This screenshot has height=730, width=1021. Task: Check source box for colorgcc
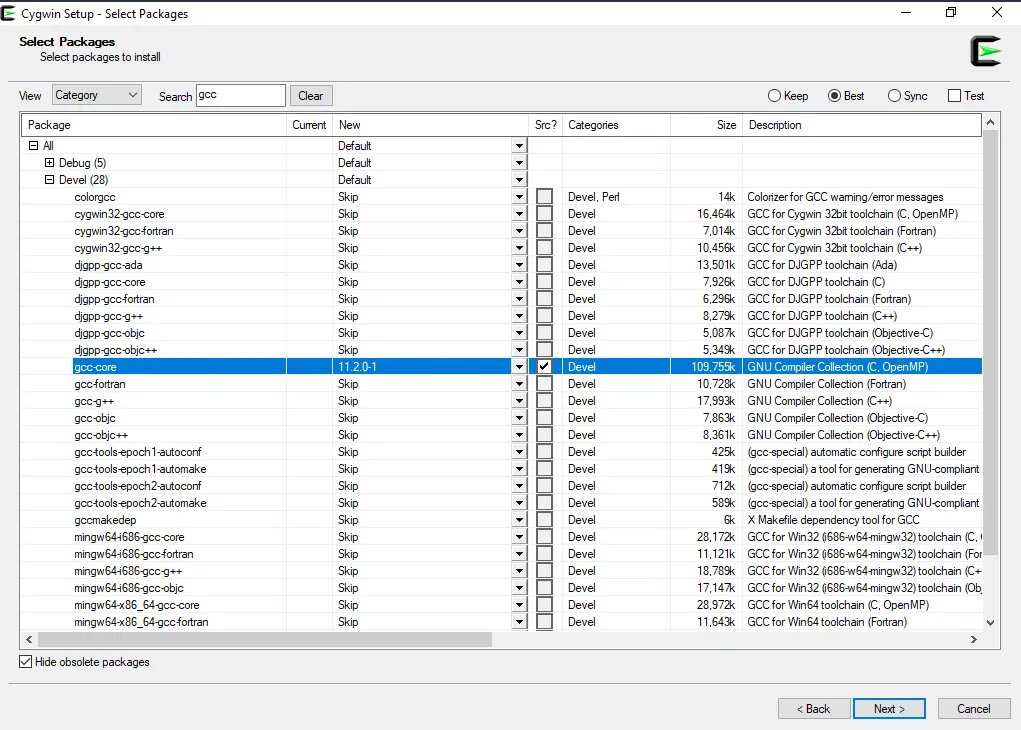point(544,197)
